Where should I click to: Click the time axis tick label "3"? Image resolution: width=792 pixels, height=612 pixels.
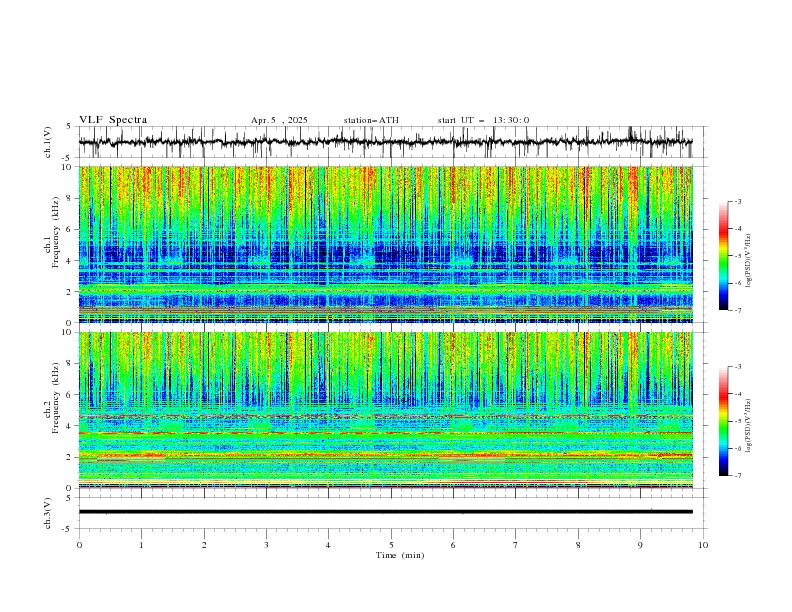tap(267, 545)
